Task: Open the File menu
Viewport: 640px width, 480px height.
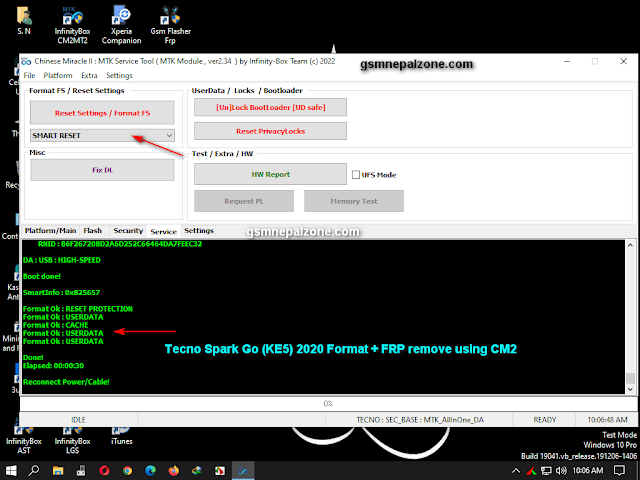Action: pos(29,76)
